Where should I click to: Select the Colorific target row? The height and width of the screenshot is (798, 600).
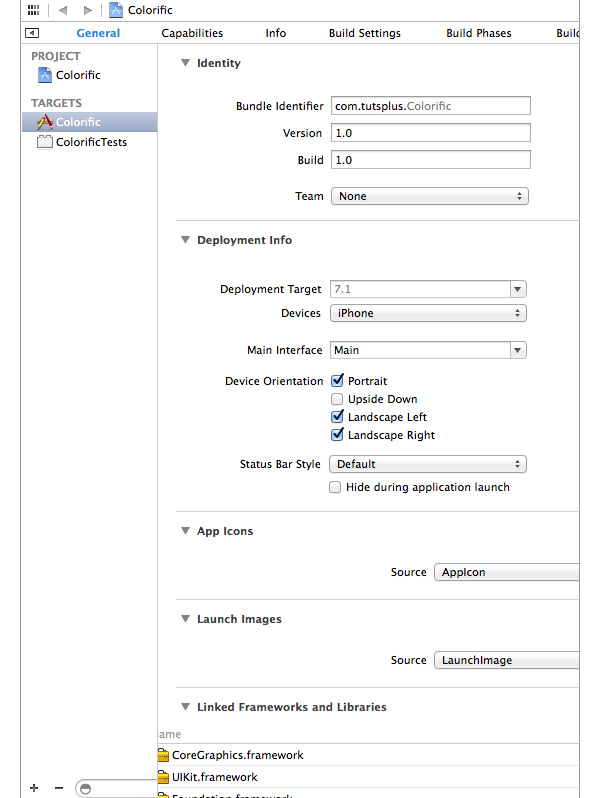coord(90,122)
